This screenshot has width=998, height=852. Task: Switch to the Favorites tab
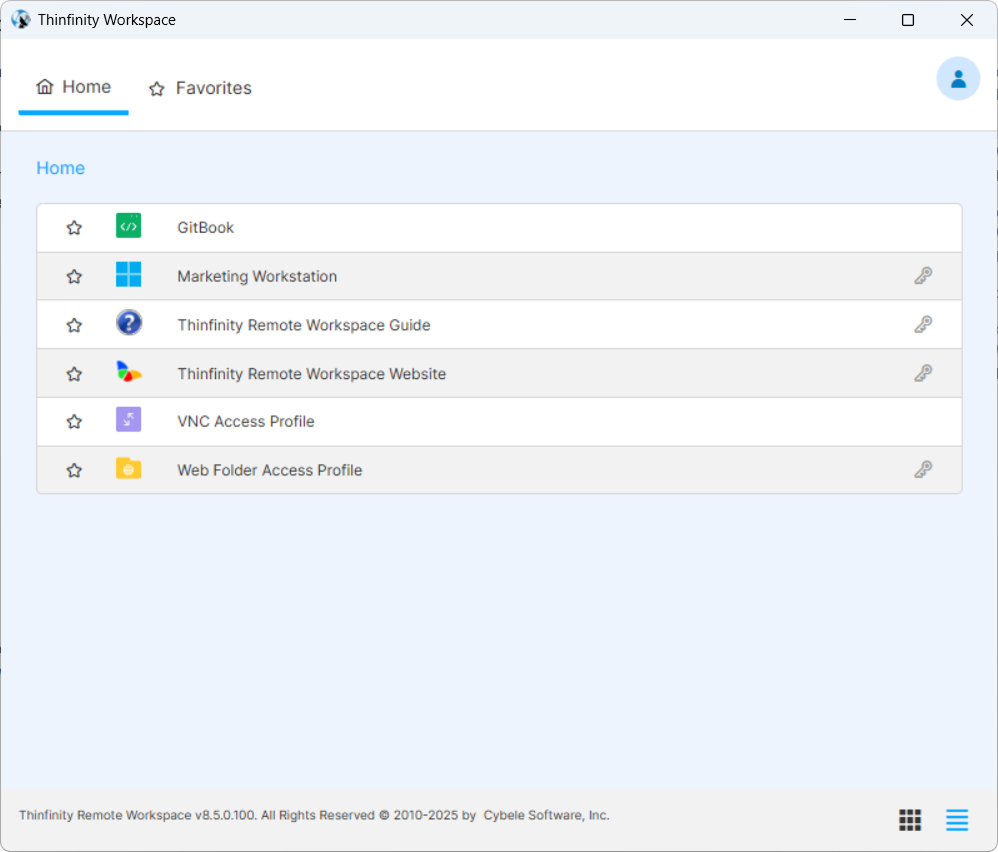[x=200, y=88]
